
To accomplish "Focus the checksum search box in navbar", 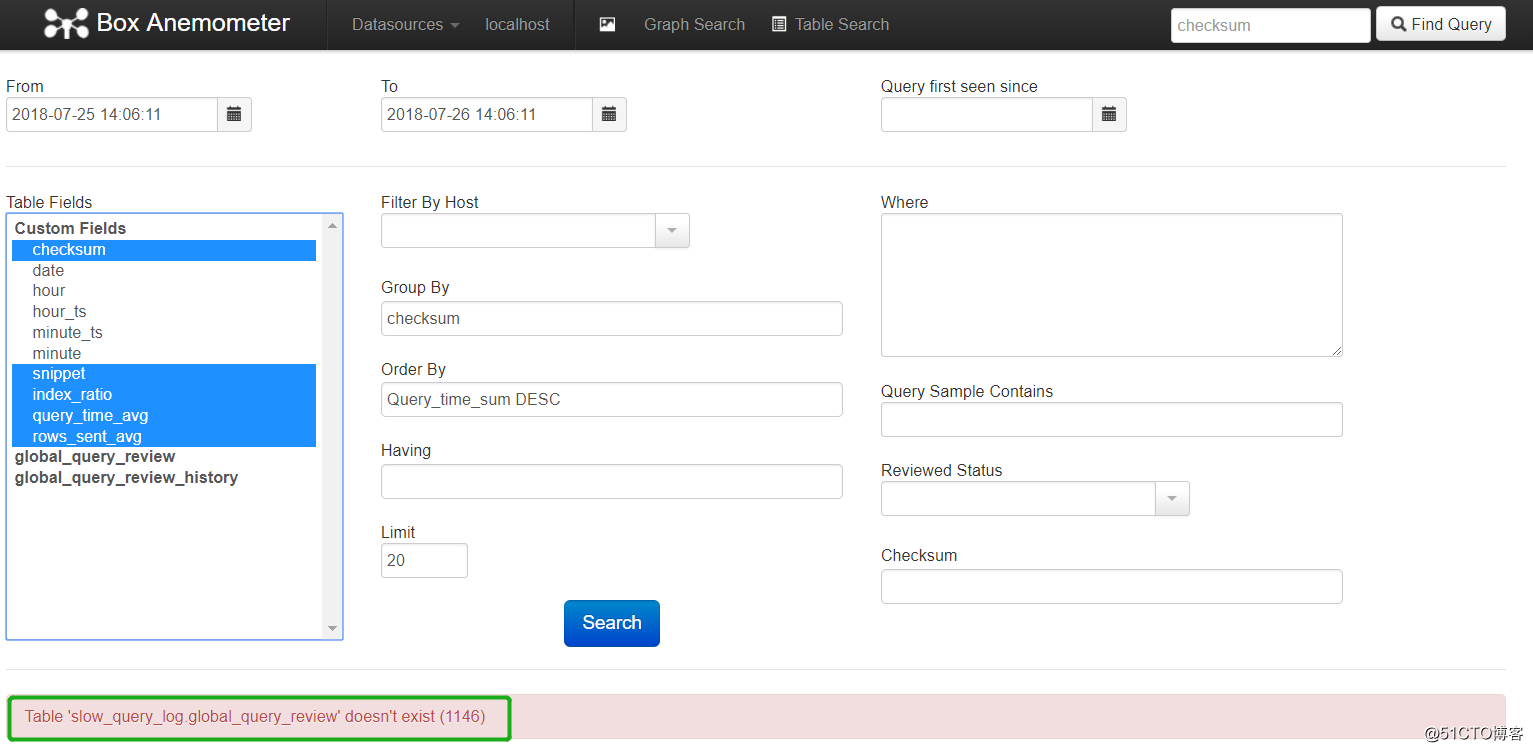I will pos(1270,25).
